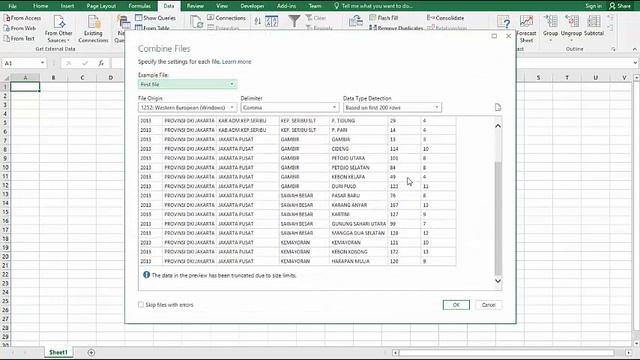Image resolution: width=640 pixels, height=360 pixels.
Task: Close the Combine Files dialog
Action: [x=509, y=36]
